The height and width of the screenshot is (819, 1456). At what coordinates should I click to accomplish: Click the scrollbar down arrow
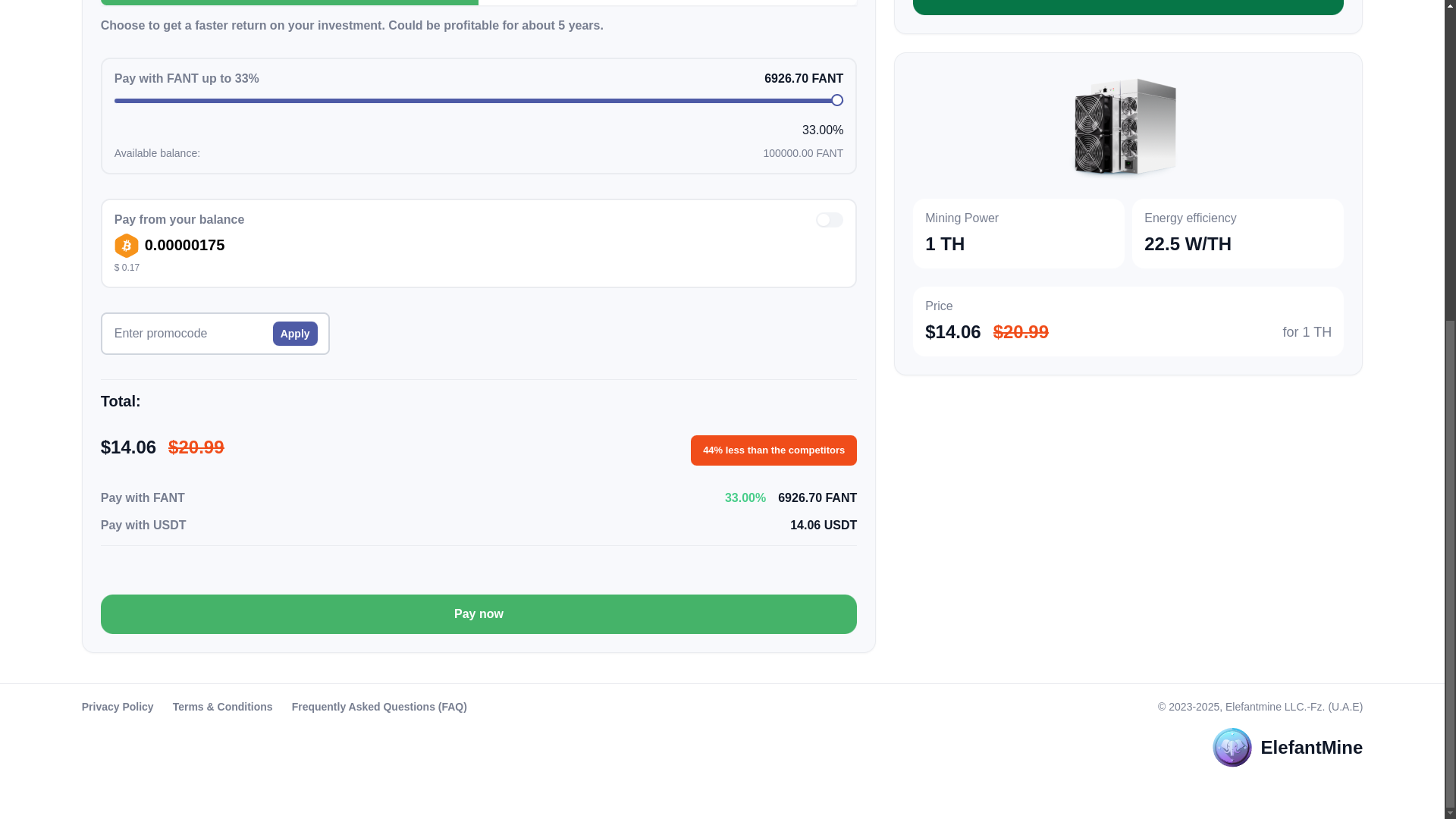[1450, 813]
